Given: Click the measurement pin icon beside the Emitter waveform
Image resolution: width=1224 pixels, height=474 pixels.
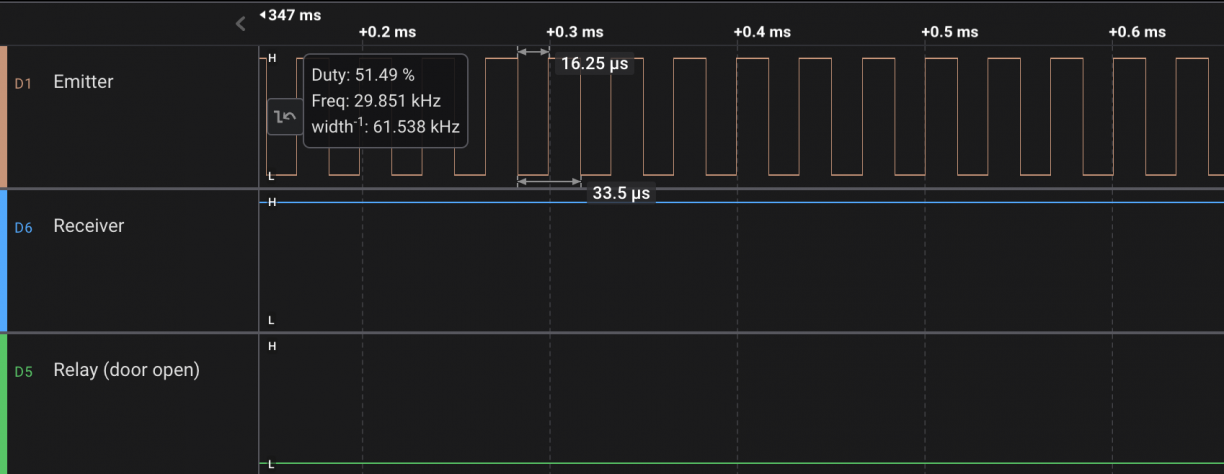Looking at the screenshot, I should click(x=285, y=117).
